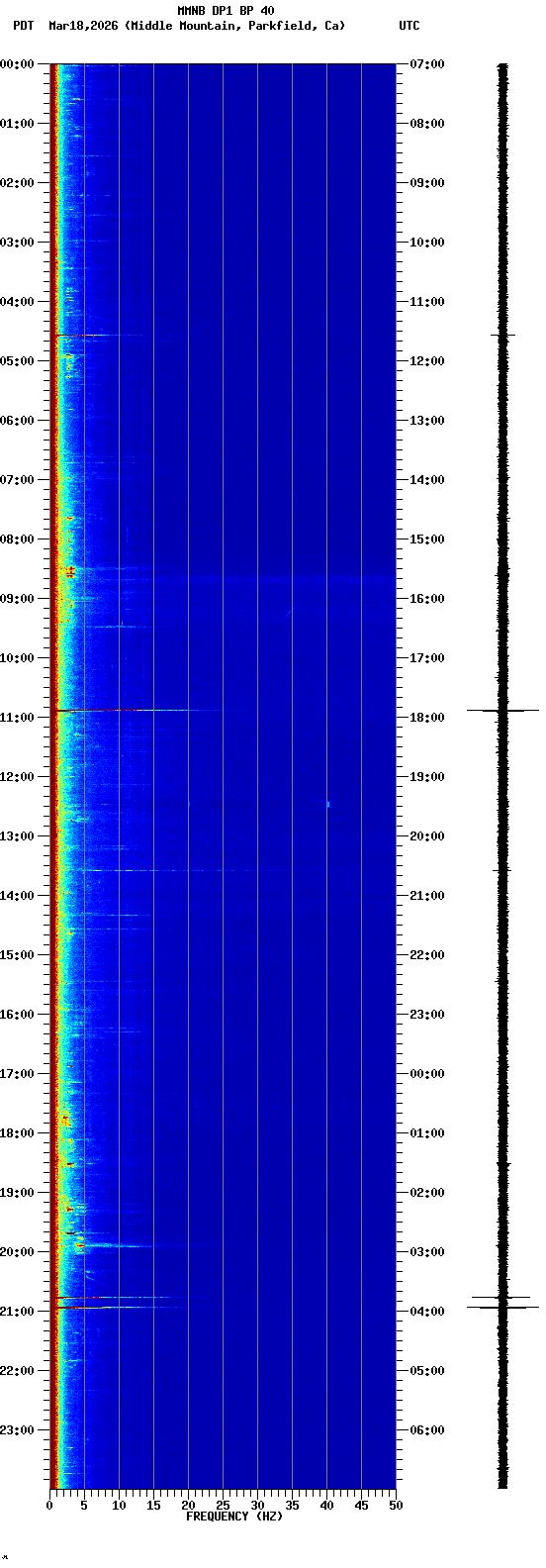Click the PDT timezone header
The height and width of the screenshot is (1568, 546).
pos(23,26)
